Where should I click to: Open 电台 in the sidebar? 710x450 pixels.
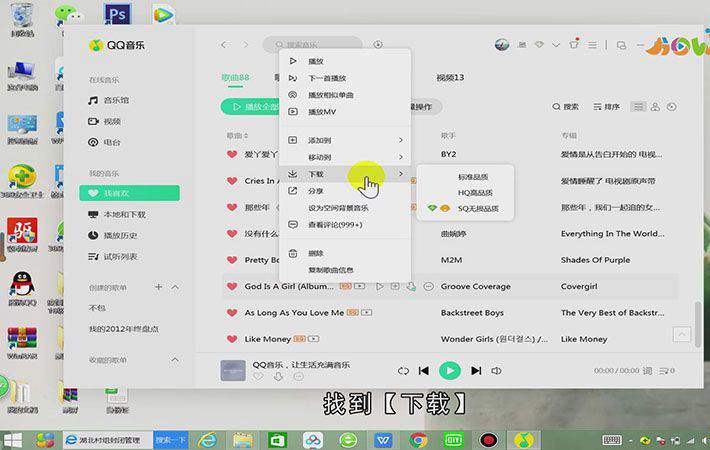(112, 142)
